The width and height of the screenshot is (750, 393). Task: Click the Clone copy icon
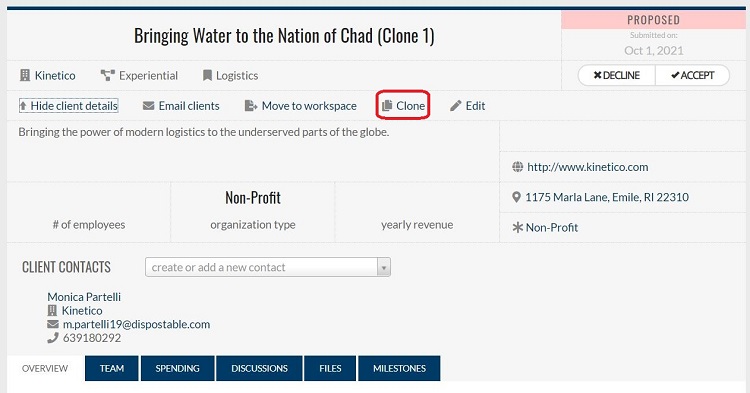click(x=387, y=106)
